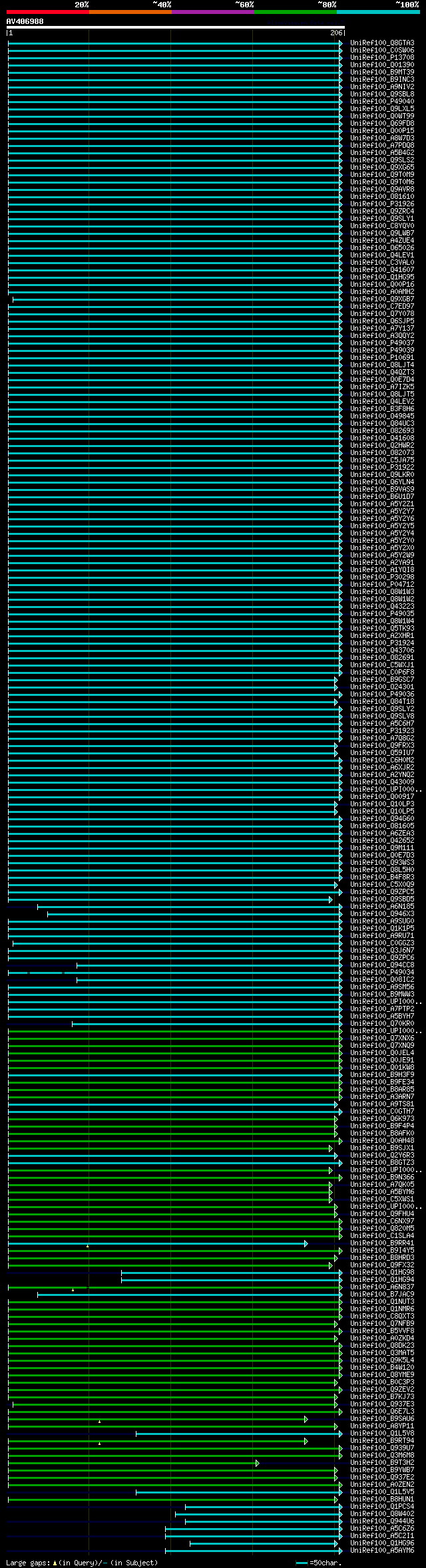Click the query end position 206 label
The height and width of the screenshot is (1568, 426).
coord(336,33)
